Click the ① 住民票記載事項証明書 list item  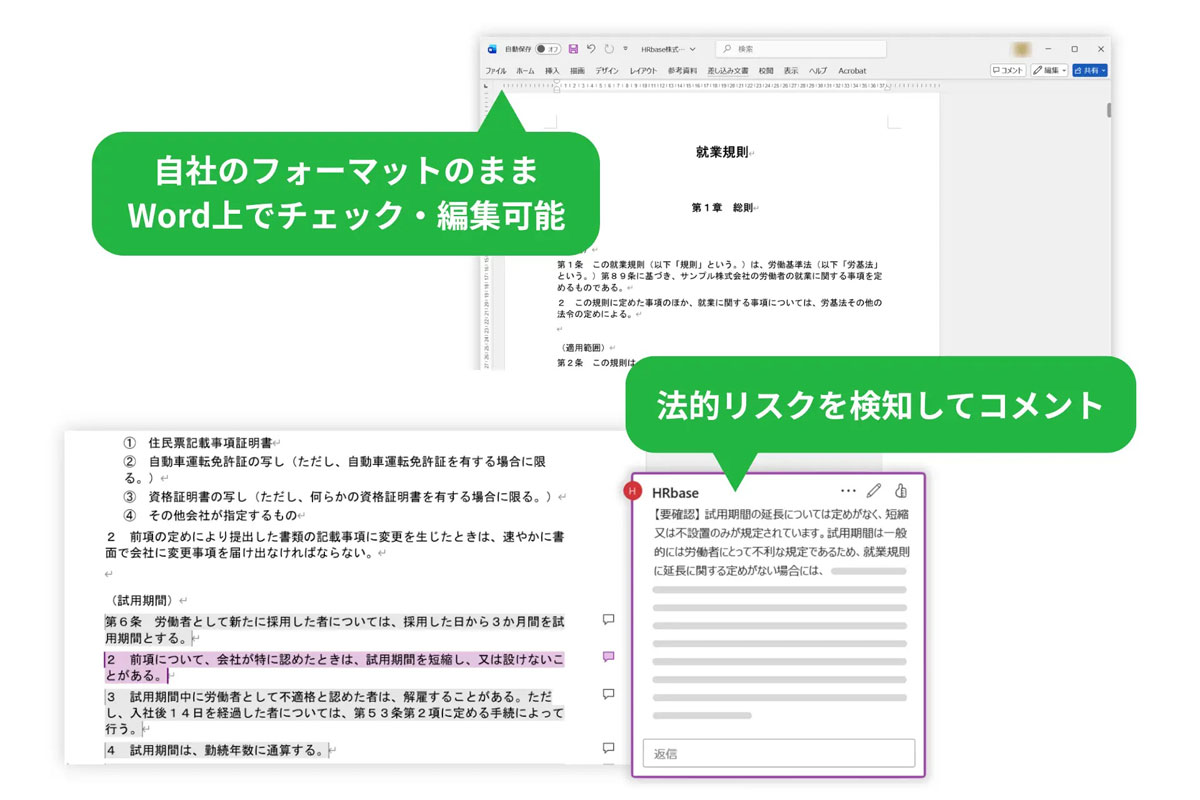tap(198, 441)
